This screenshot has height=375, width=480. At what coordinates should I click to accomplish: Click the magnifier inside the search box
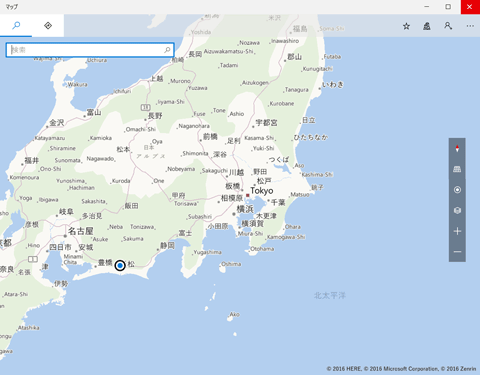point(167,50)
